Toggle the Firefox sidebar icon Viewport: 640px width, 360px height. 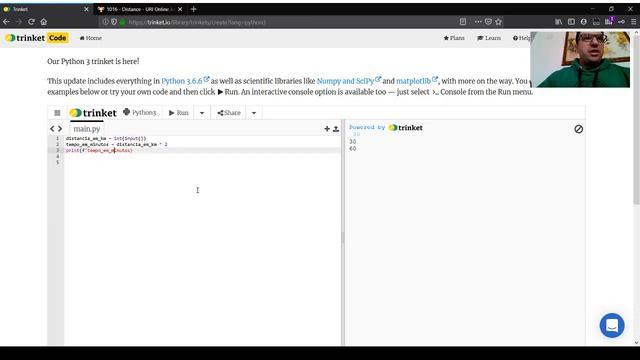571,22
